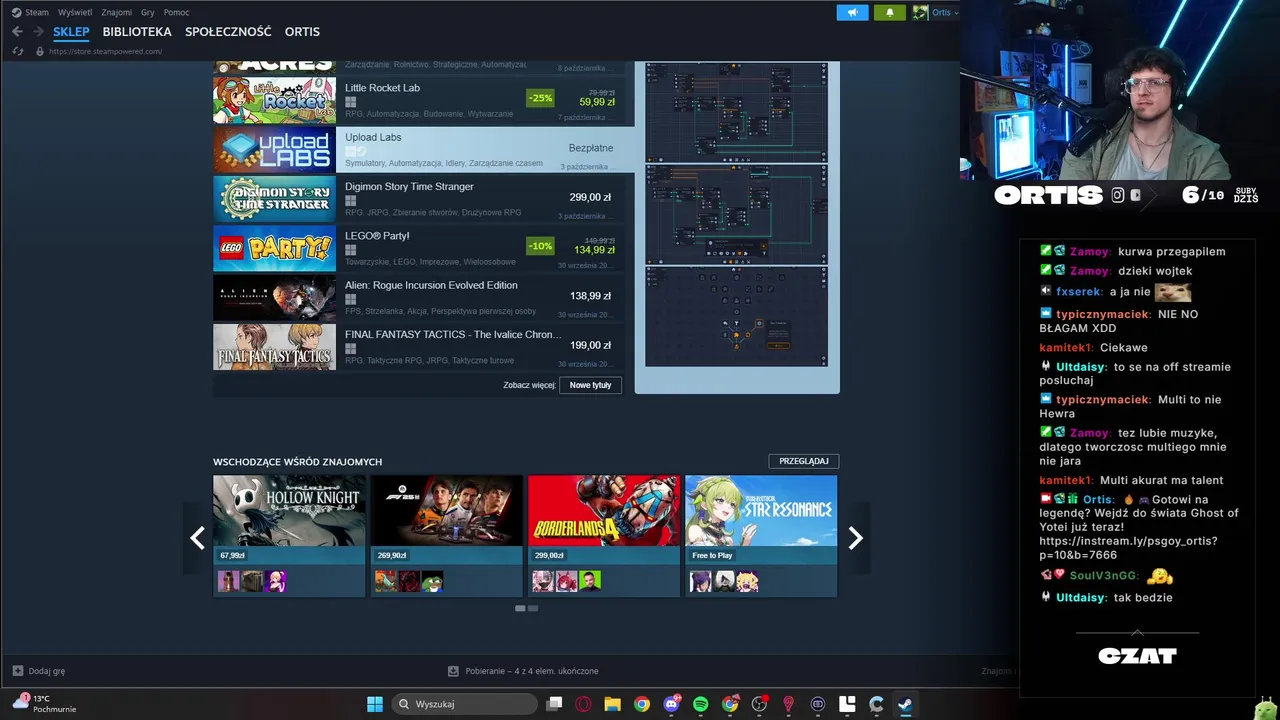The image size is (1280, 720).
Task: Open Task View in the taskbar
Action: (554, 704)
